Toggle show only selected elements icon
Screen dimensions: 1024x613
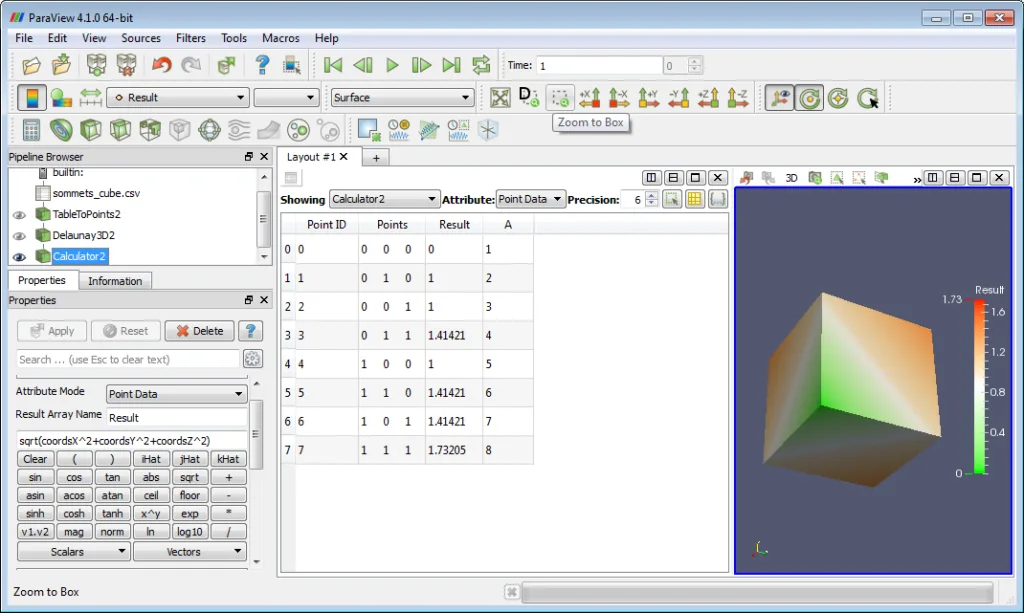click(x=671, y=199)
